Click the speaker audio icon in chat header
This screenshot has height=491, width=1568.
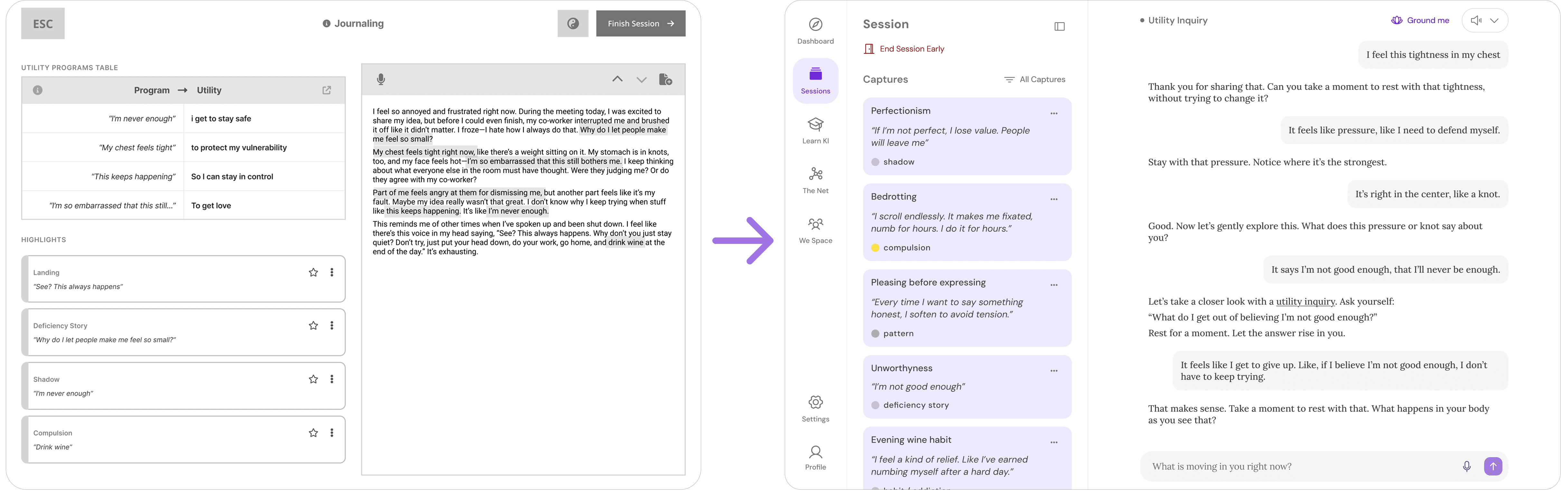point(1476,21)
